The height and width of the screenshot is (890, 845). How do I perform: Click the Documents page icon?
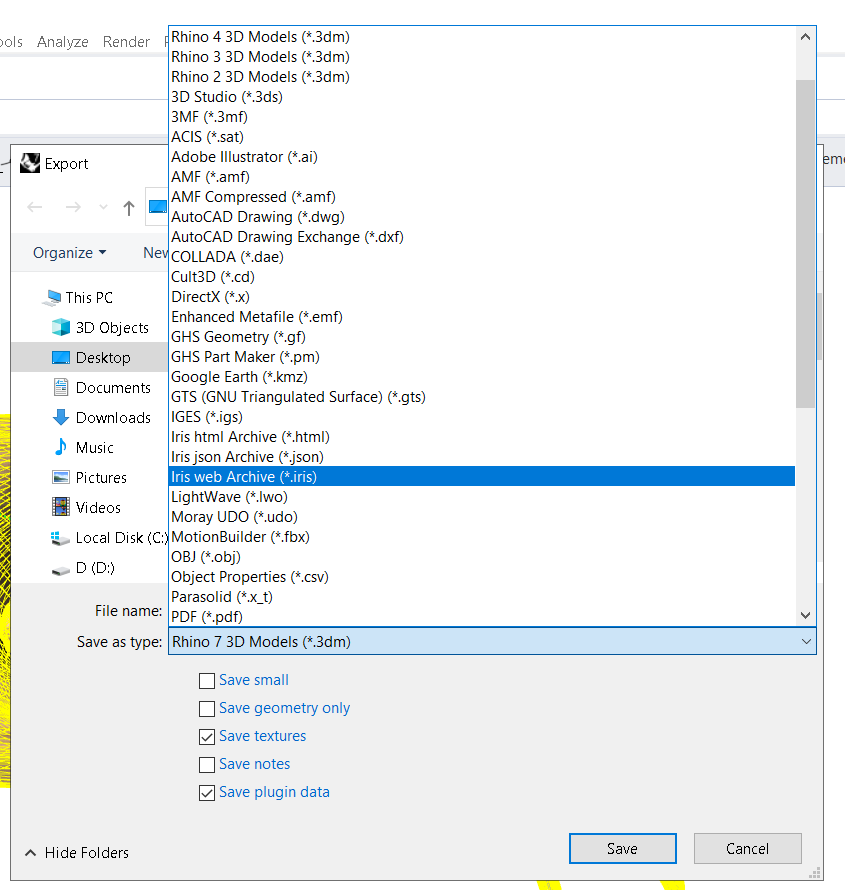point(61,387)
